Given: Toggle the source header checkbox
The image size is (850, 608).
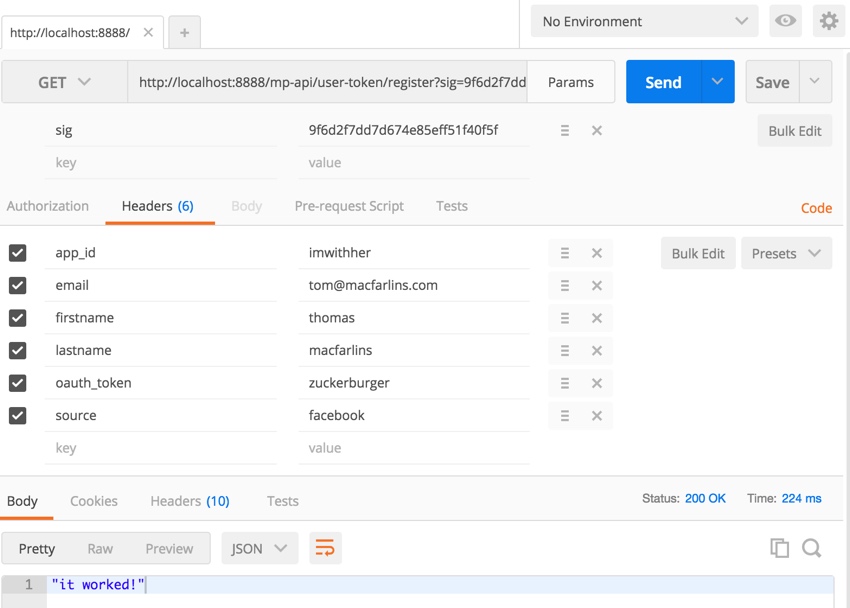Looking at the screenshot, I should point(17,415).
